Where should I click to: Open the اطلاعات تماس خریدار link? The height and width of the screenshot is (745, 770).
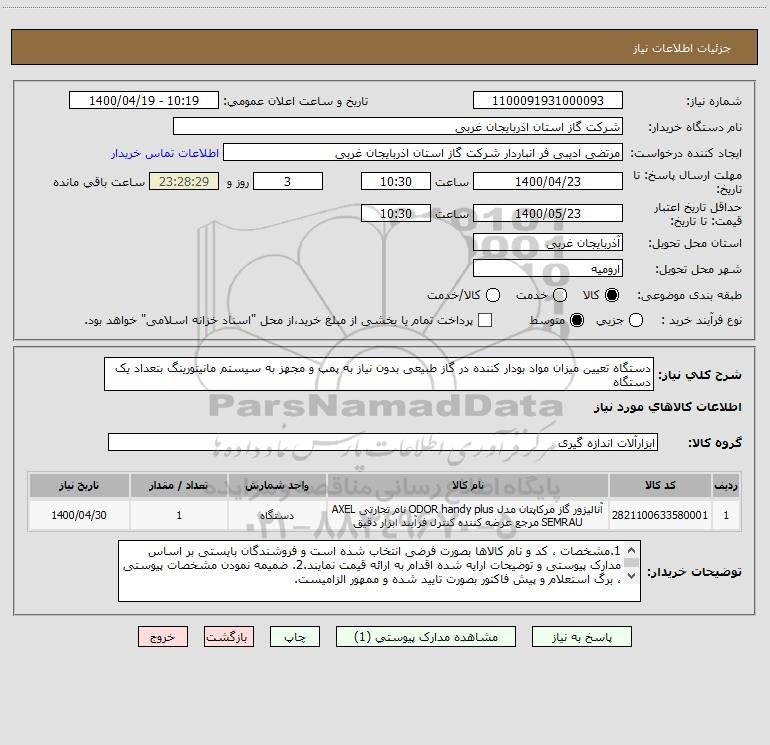tap(165, 153)
